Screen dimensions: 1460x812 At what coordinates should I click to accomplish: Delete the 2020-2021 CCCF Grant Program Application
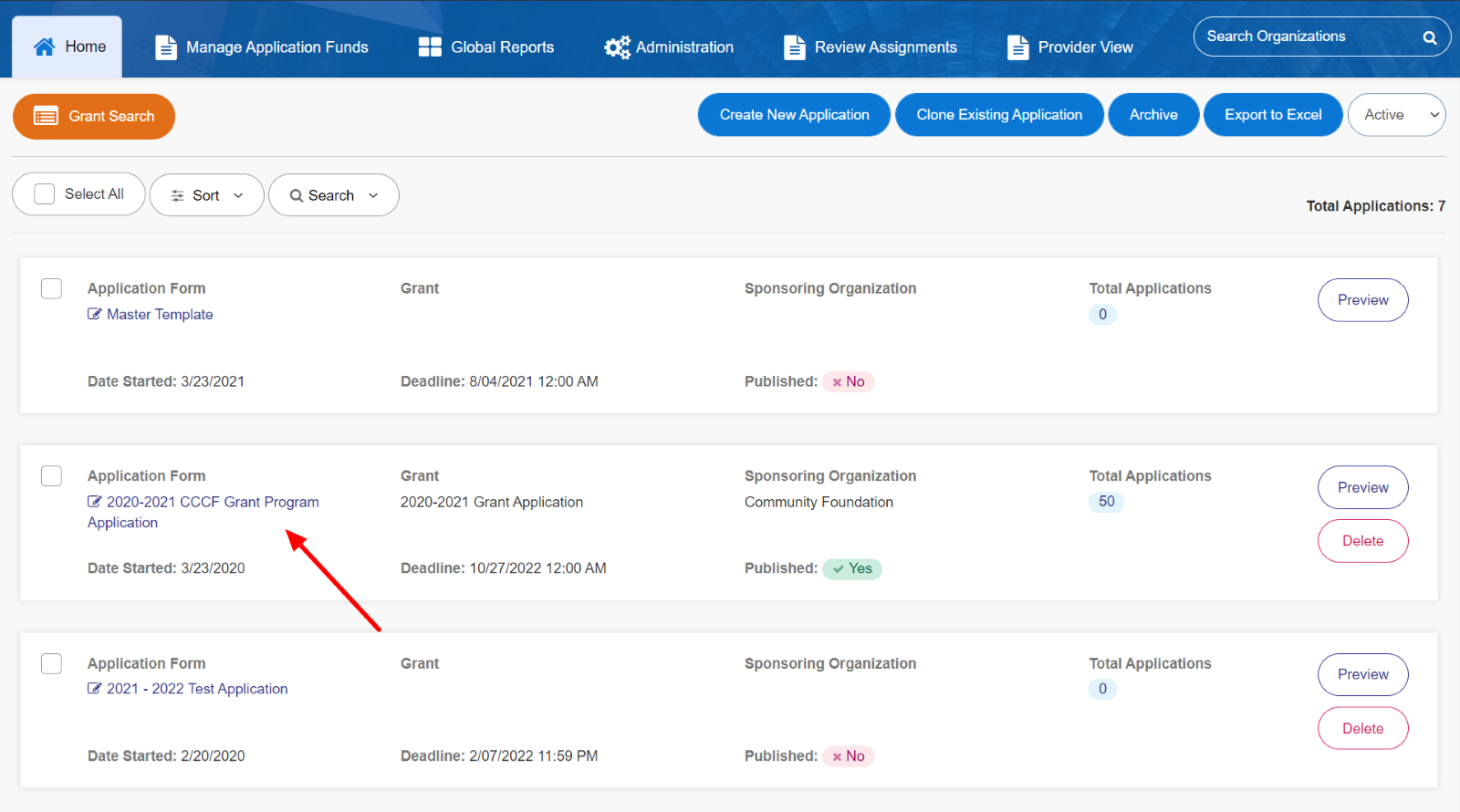pyautogui.click(x=1362, y=541)
